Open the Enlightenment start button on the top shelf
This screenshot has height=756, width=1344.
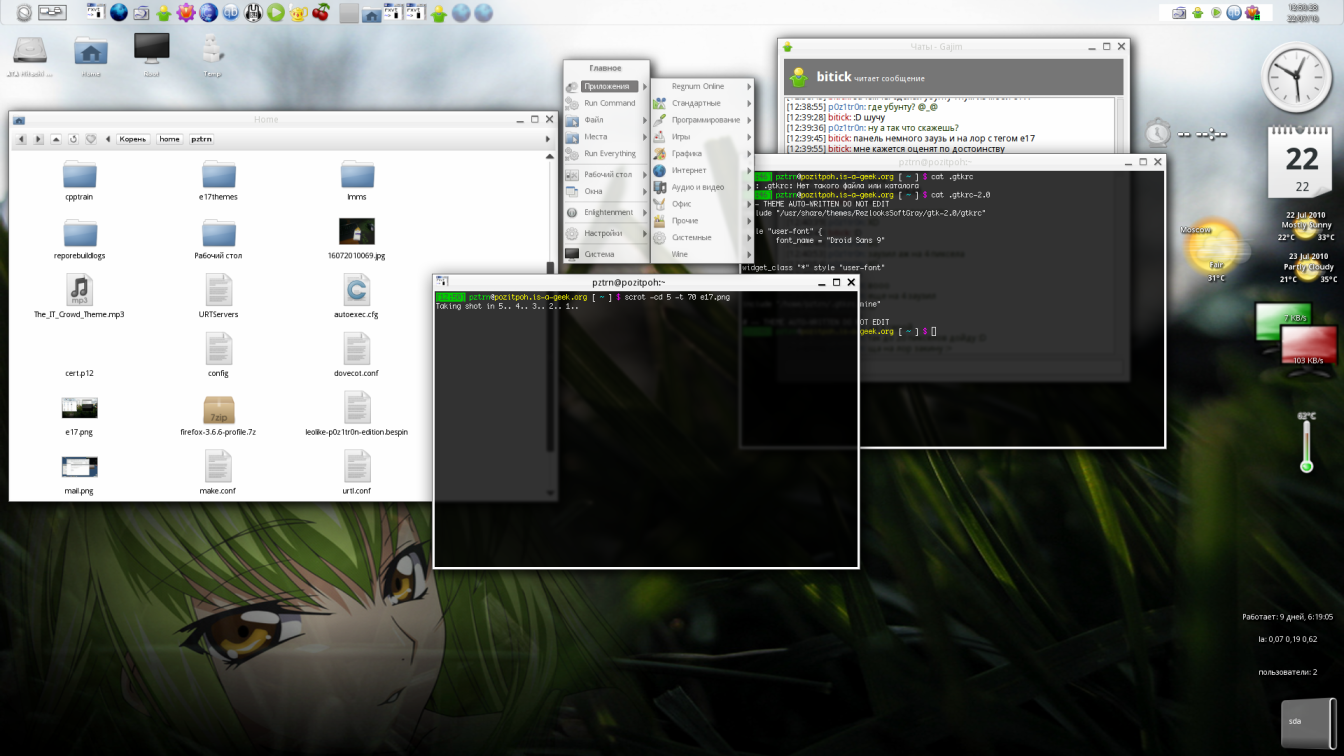click(x=23, y=13)
